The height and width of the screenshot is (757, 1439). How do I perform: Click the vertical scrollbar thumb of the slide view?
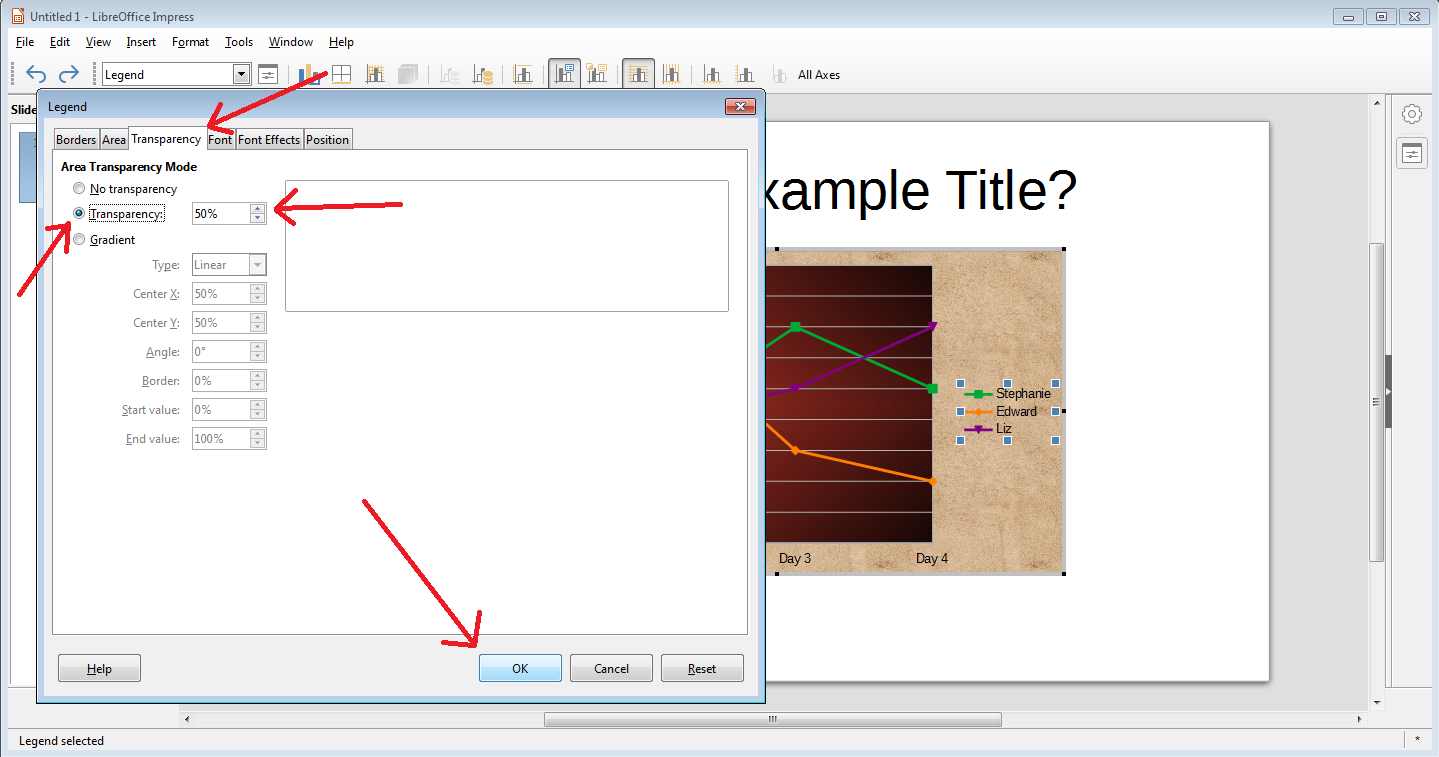pos(1376,400)
